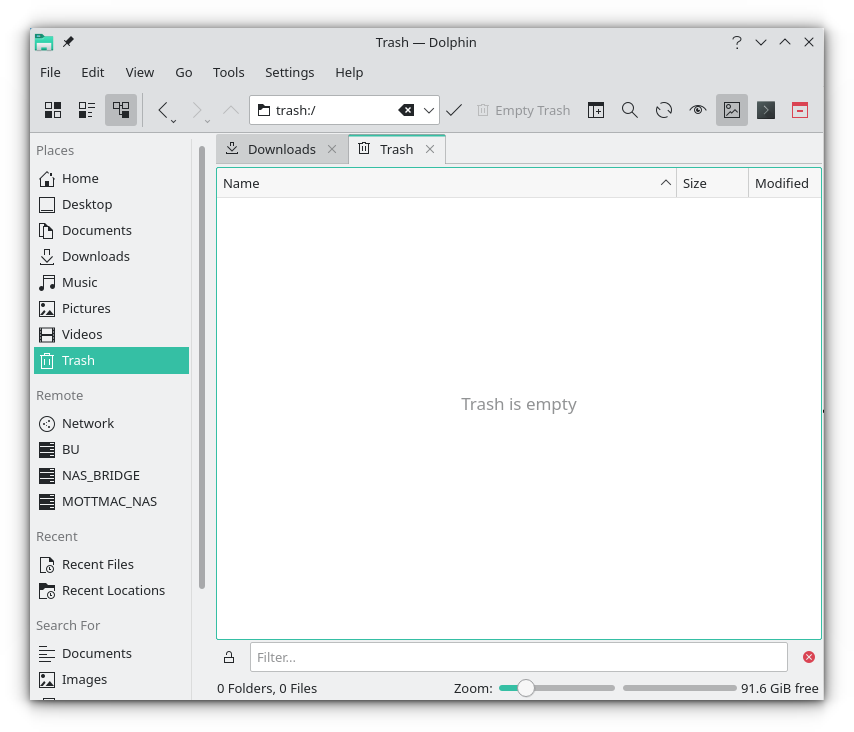This screenshot has width=854, height=732.
Task: Select Trash in Places panel
Action: coord(112,361)
